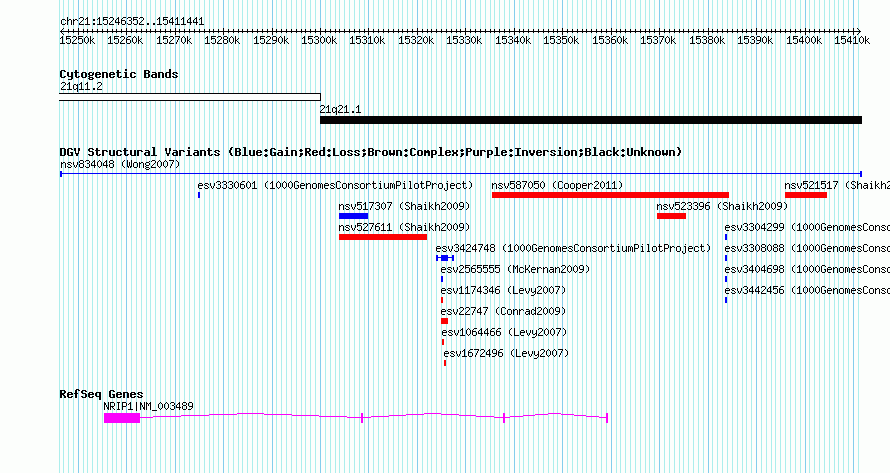Click the nsv834048 (Wong2007) variant label
The image size is (890, 473).
pos(120,165)
